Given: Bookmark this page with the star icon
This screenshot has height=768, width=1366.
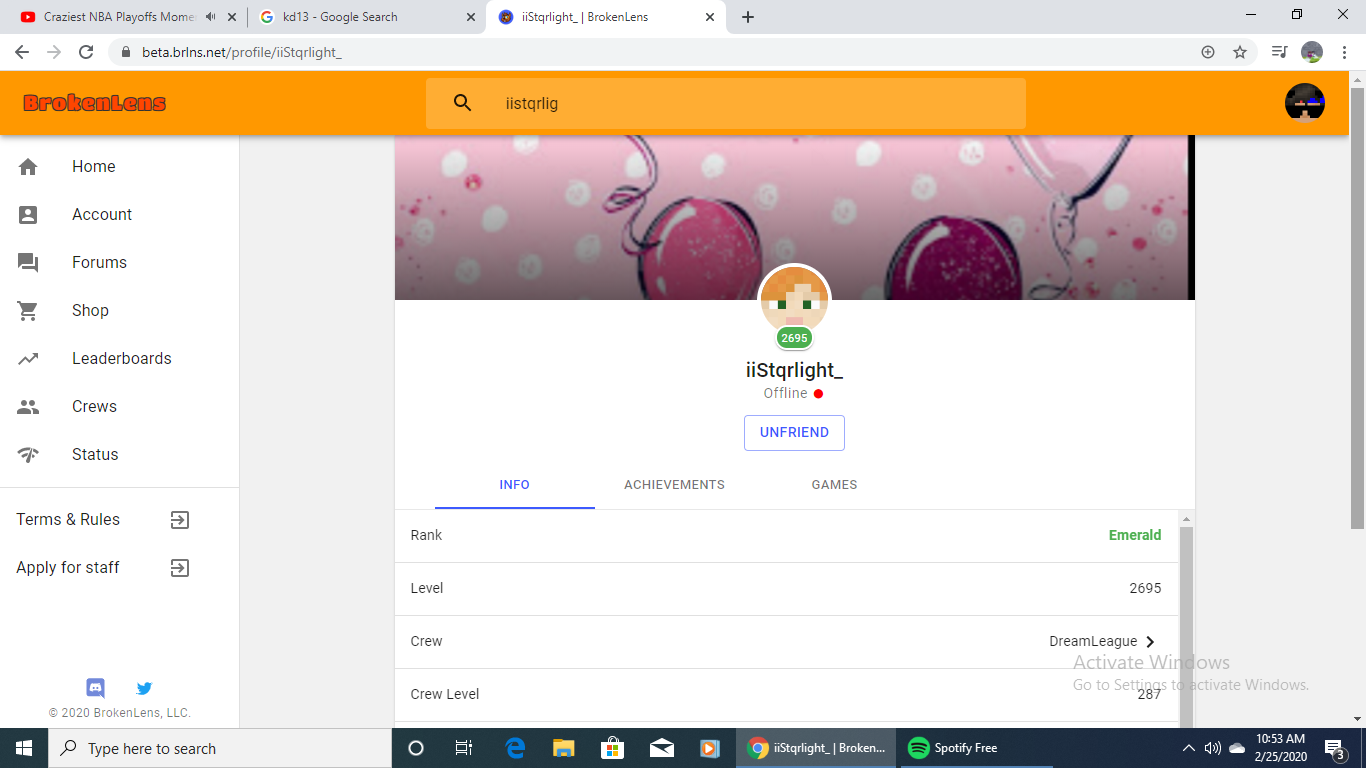Looking at the screenshot, I should pyautogui.click(x=1240, y=52).
